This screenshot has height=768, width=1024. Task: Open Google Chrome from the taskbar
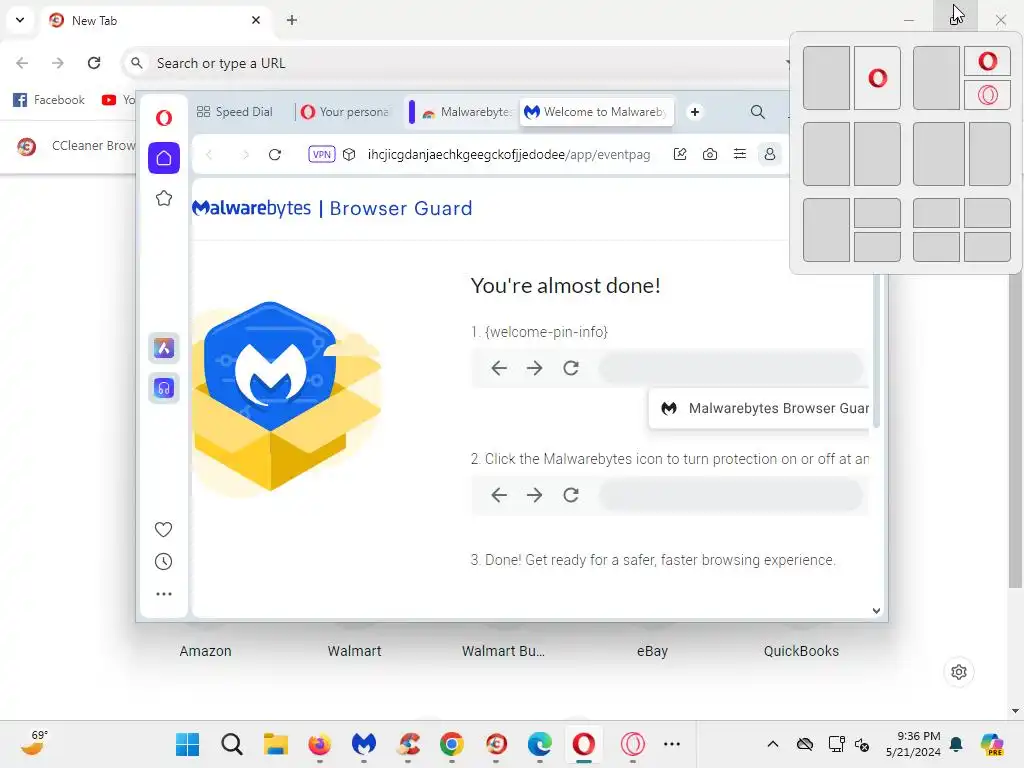point(452,744)
